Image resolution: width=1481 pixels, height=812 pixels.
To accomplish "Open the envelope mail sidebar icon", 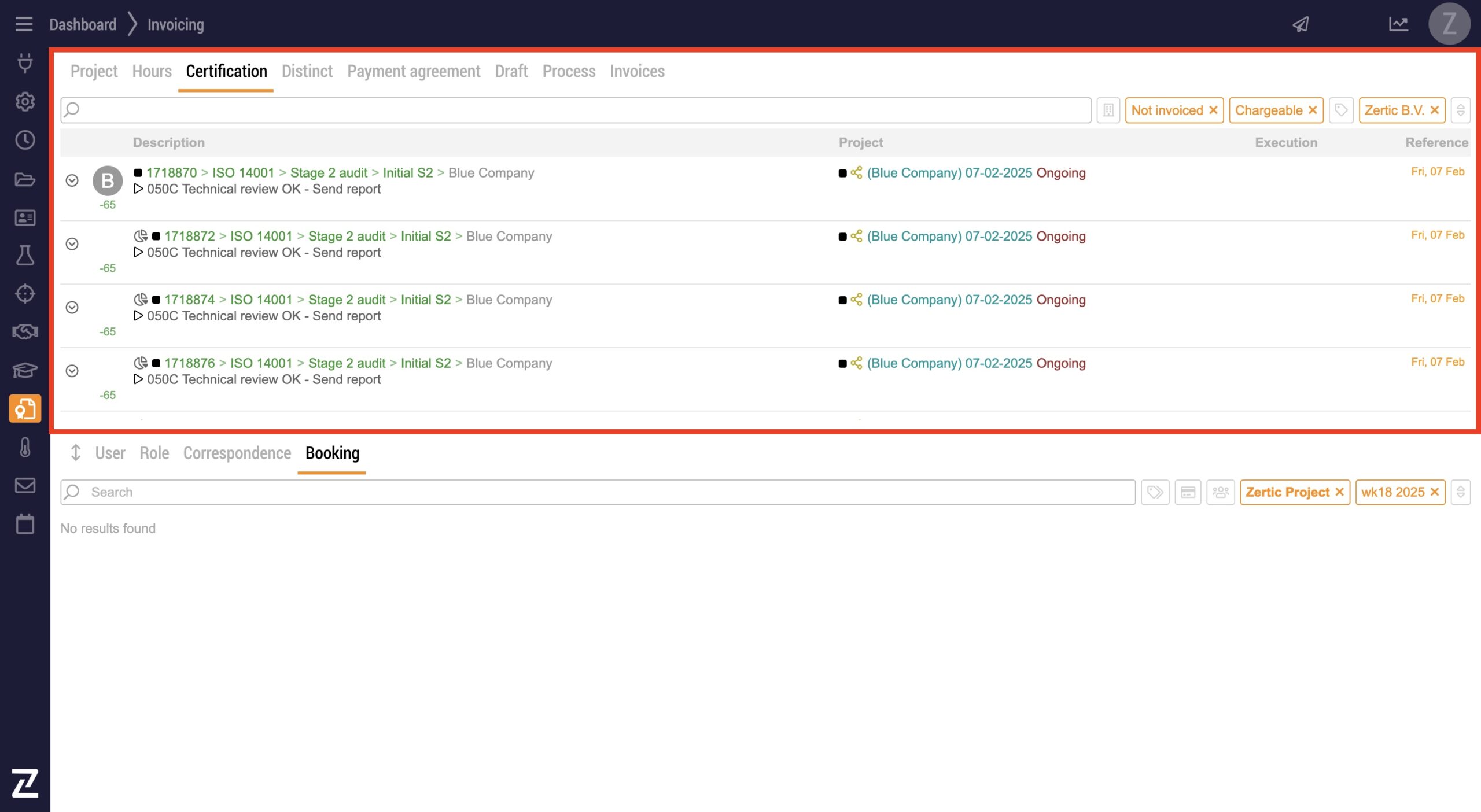I will click(x=25, y=485).
